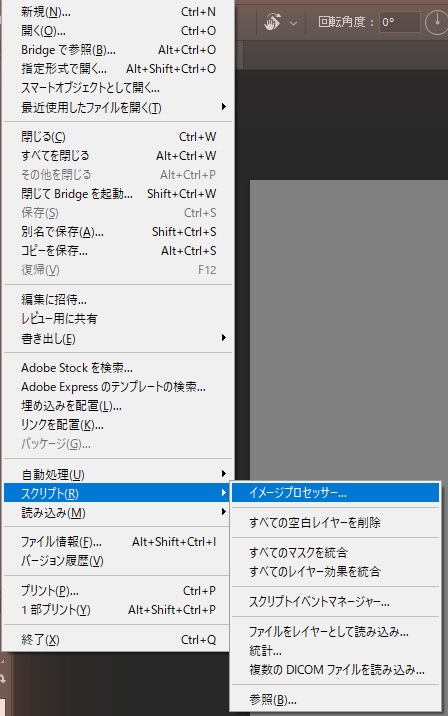Viewport: 448px width, 716px height.
Task: Choose すべてを閉じる menu item
Action: click(x=118, y=156)
